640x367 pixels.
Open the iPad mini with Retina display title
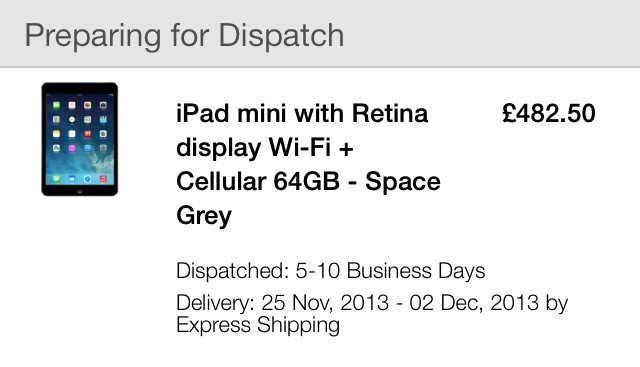[x=308, y=164]
